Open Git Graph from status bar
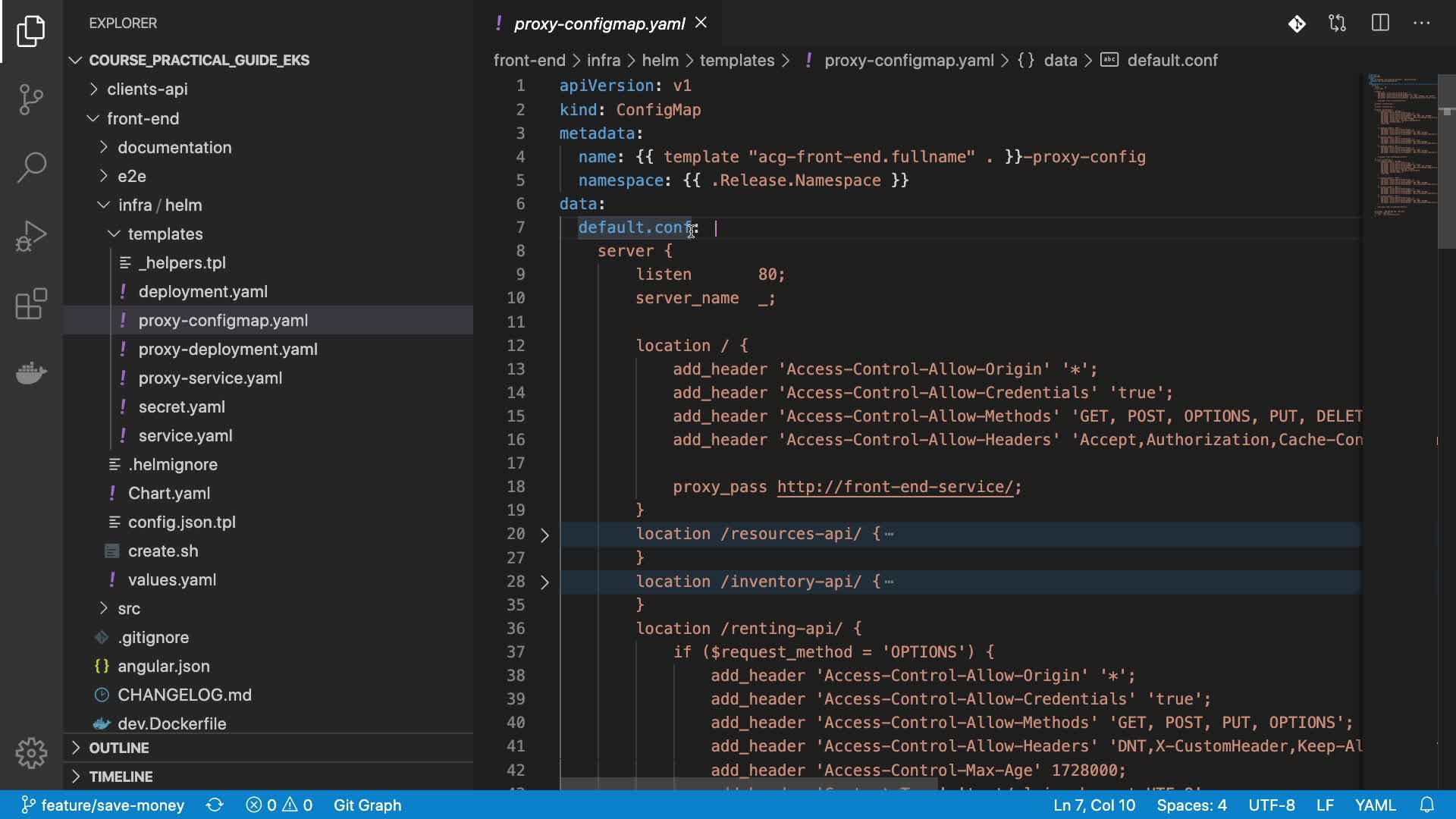Screen dimensions: 1456x819 tap(367, 805)
